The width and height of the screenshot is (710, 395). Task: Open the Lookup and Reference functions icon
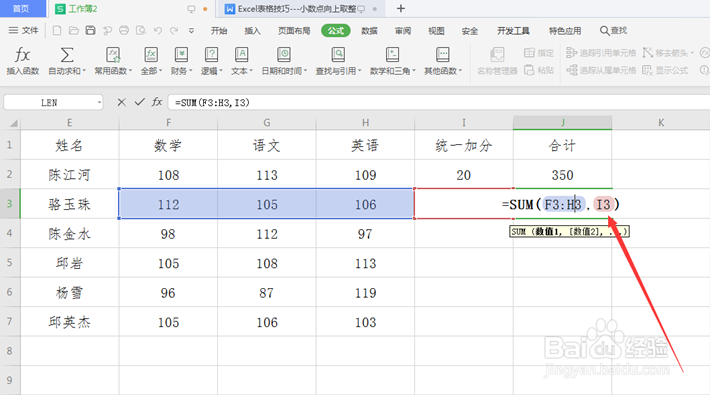tap(338, 55)
